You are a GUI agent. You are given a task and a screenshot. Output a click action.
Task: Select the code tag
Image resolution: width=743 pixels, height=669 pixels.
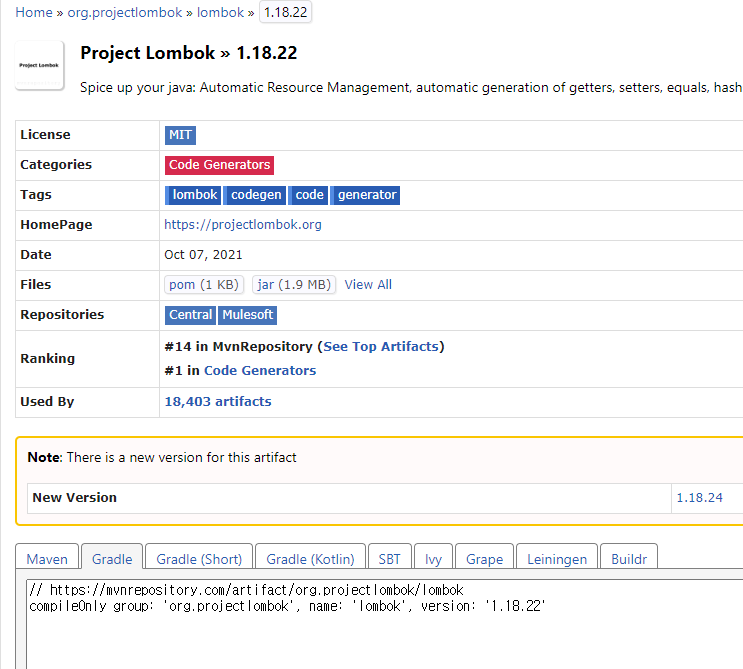pyautogui.click(x=308, y=195)
